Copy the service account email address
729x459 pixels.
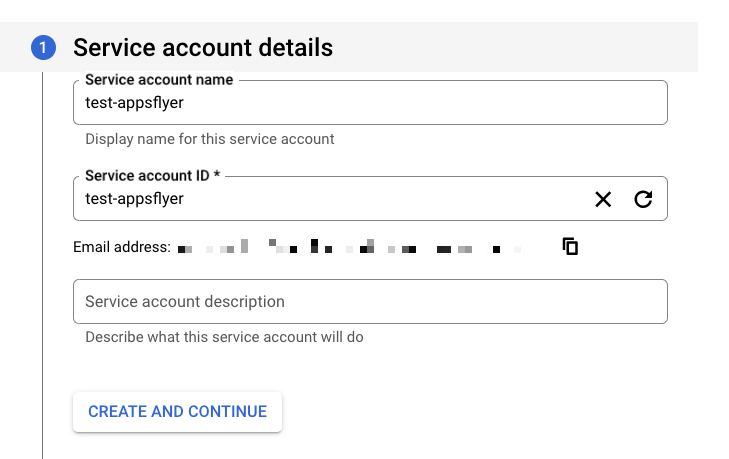coord(570,246)
